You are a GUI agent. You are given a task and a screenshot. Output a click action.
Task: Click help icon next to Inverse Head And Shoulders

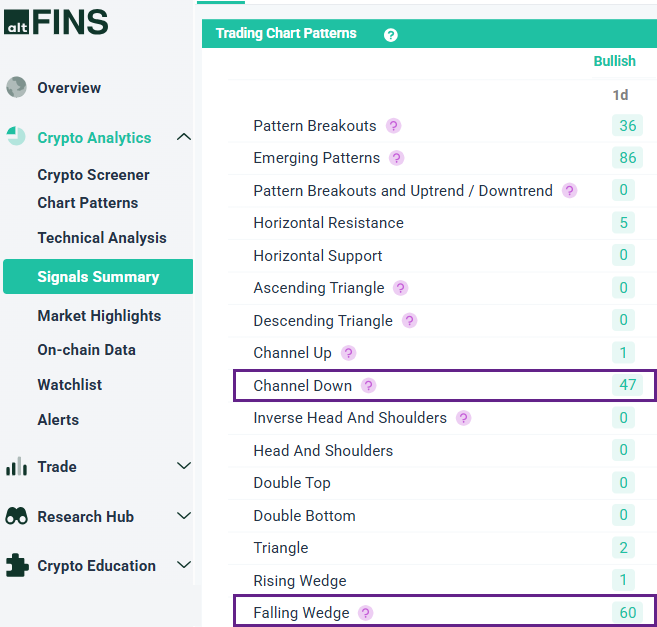pyautogui.click(x=464, y=418)
